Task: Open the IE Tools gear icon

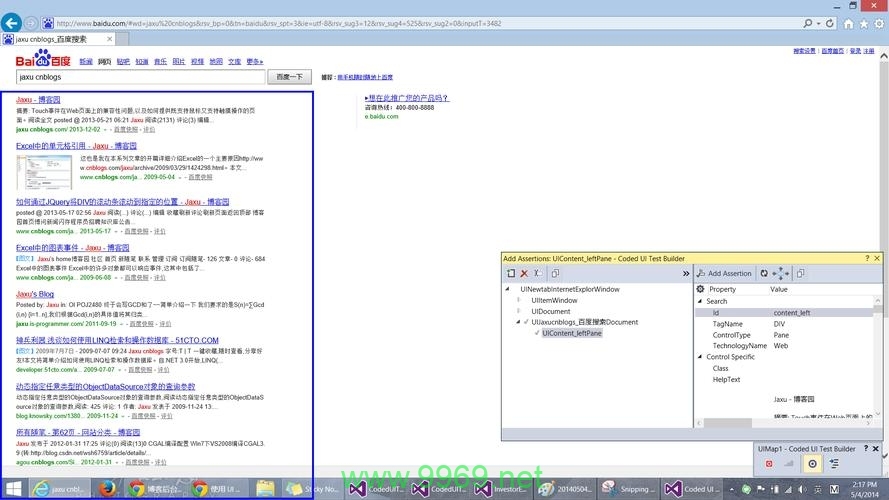Action: pos(879,24)
